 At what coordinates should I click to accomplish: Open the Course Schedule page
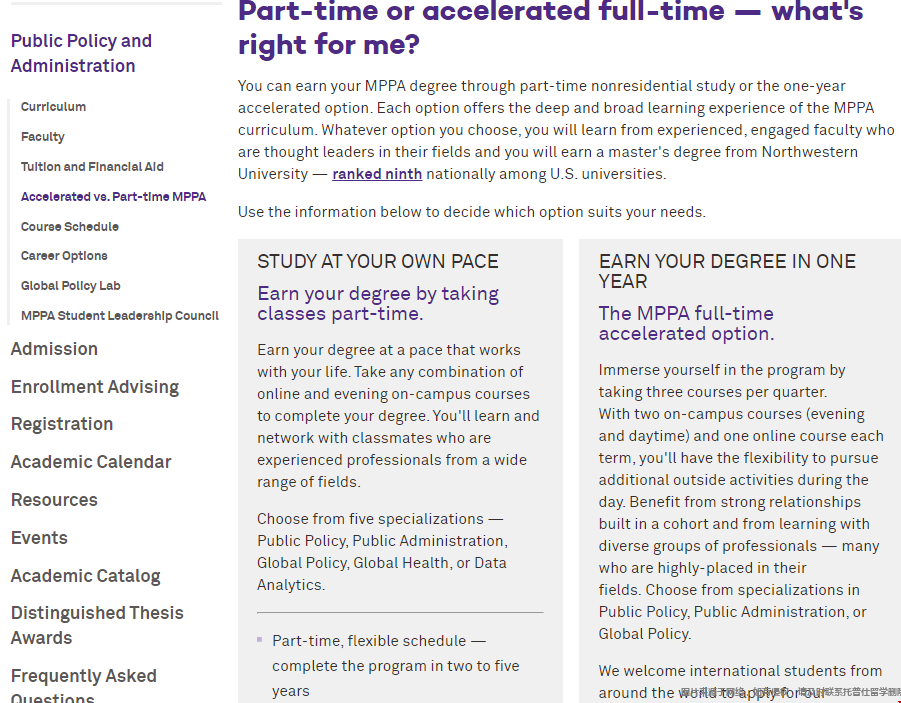70,227
